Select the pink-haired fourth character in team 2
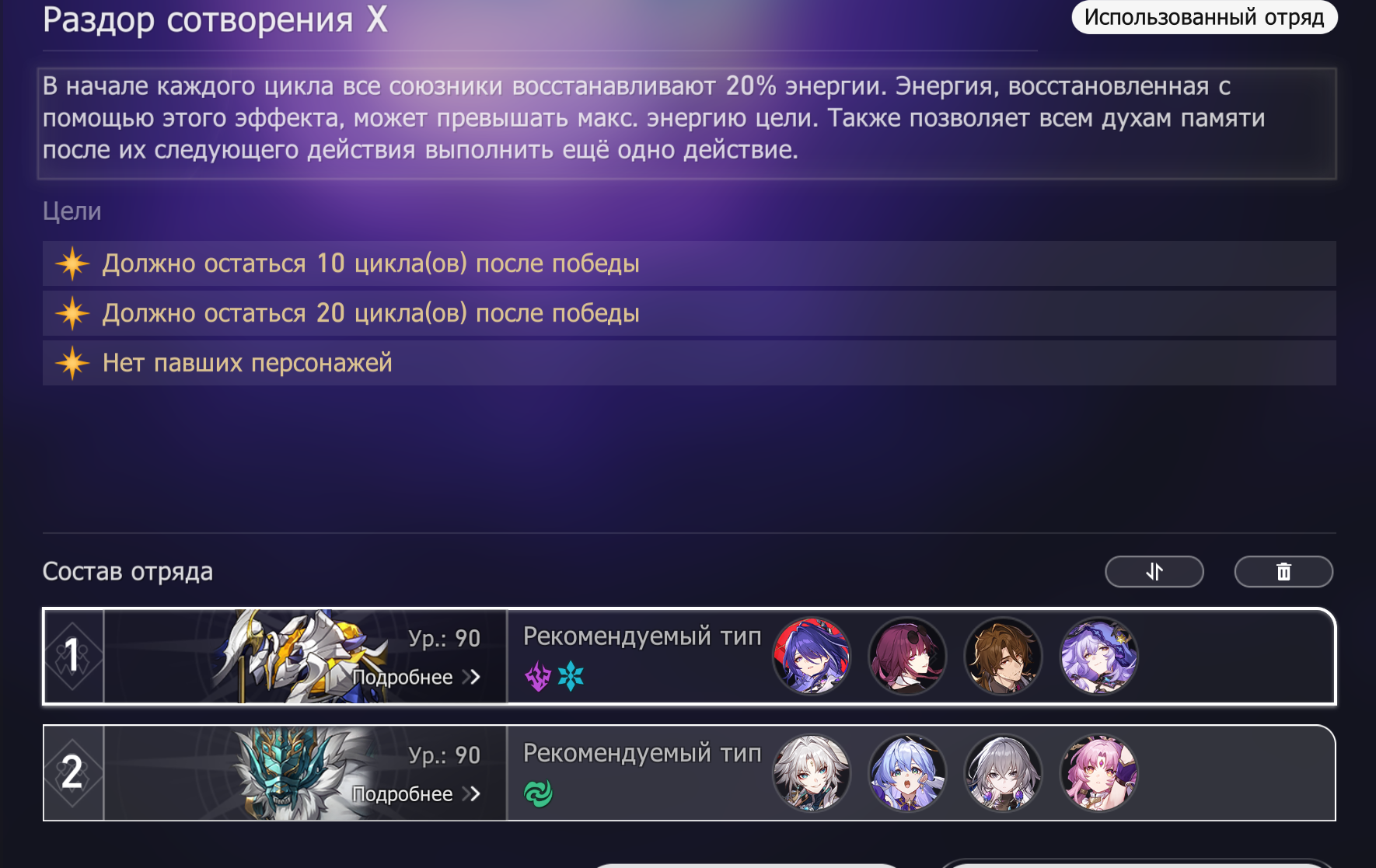This screenshot has height=868, width=1376. [x=1098, y=773]
